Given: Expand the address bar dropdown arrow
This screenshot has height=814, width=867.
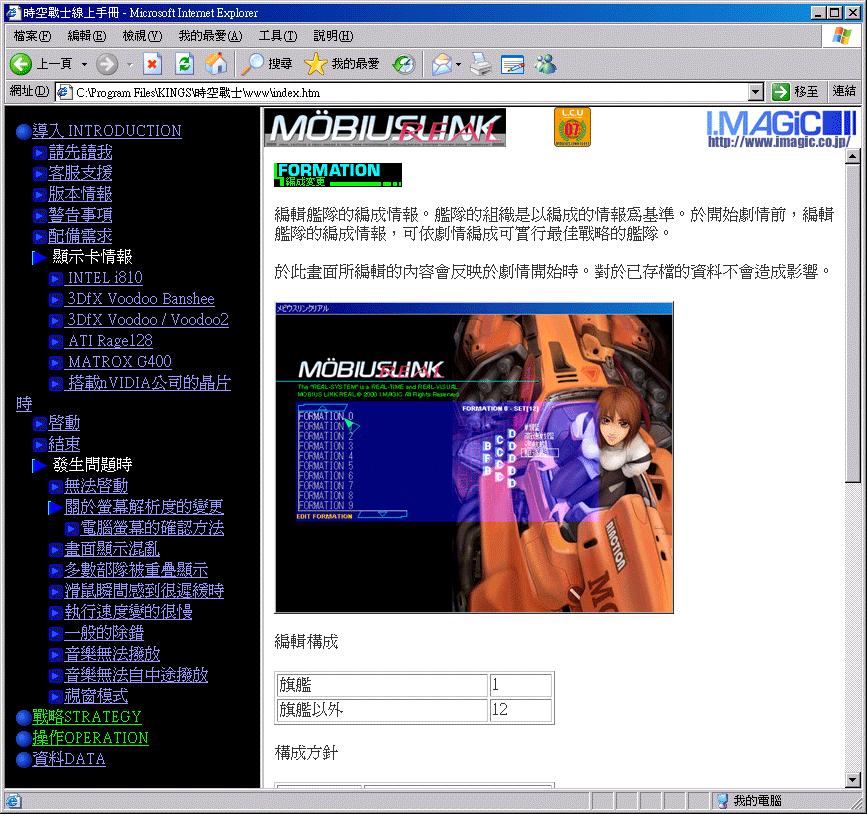Looking at the screenshot, I should 756,92.
